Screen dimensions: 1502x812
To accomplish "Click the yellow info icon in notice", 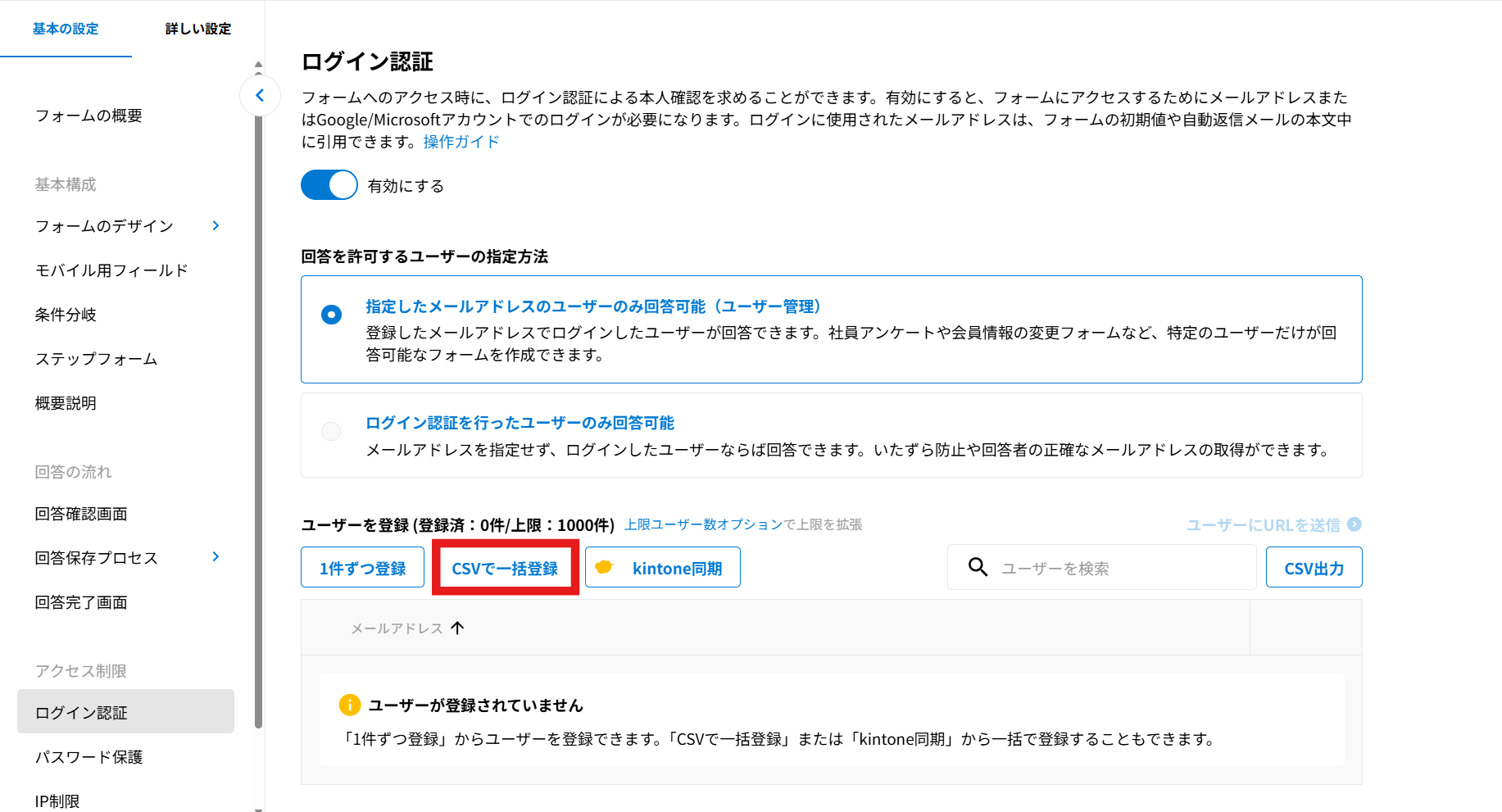I will click(x=349, y=705).
